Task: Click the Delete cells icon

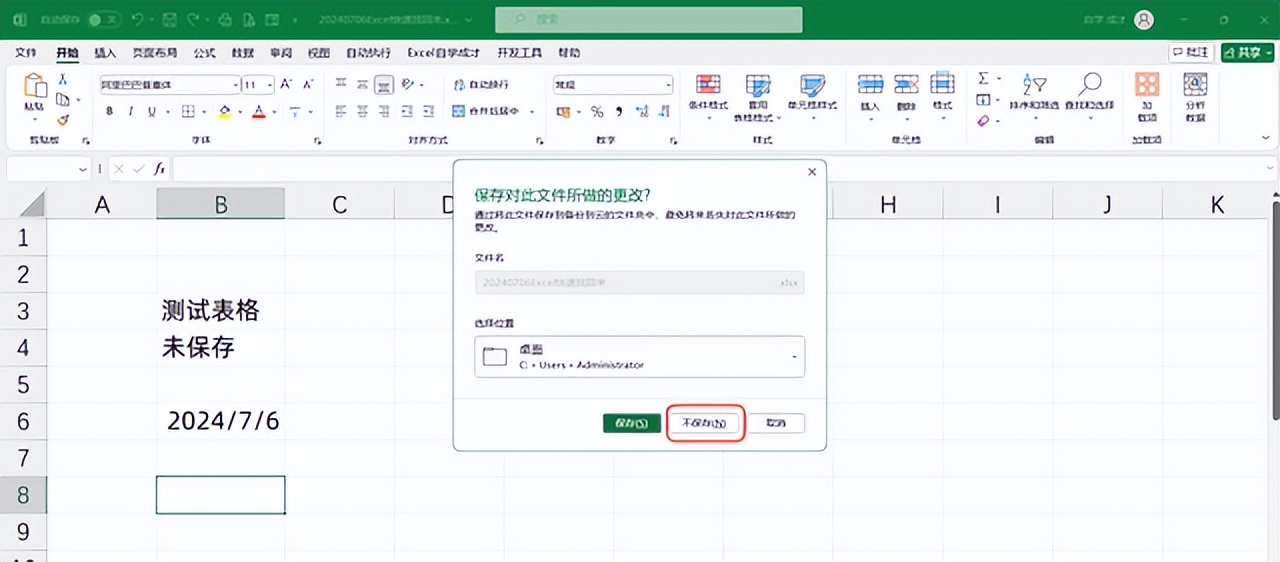Action: click(906, 84)
